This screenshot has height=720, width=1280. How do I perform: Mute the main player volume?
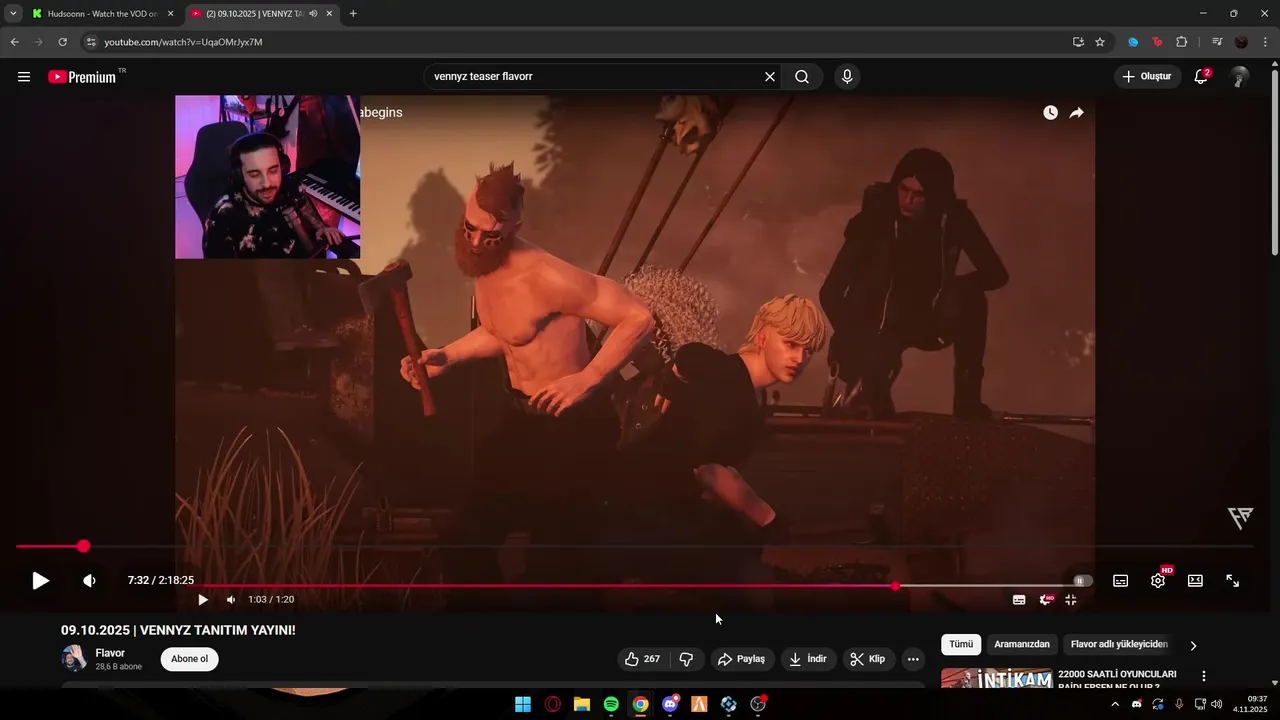tap(89, 581)
